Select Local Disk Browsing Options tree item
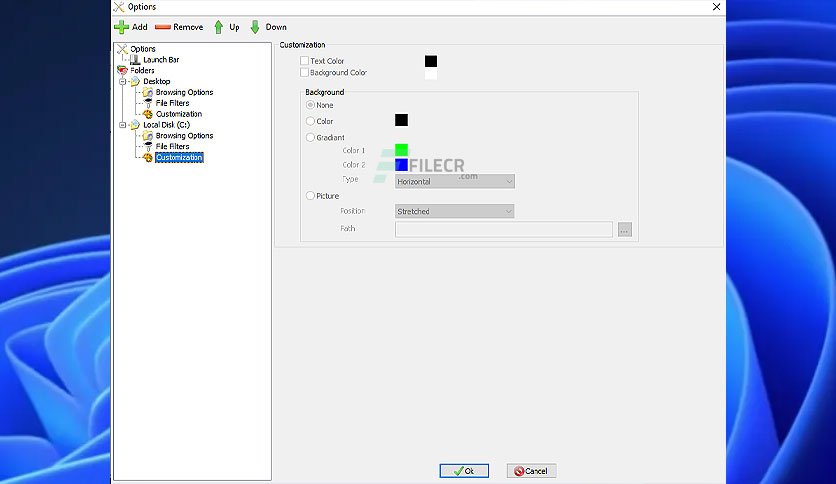 pos(184,136)
